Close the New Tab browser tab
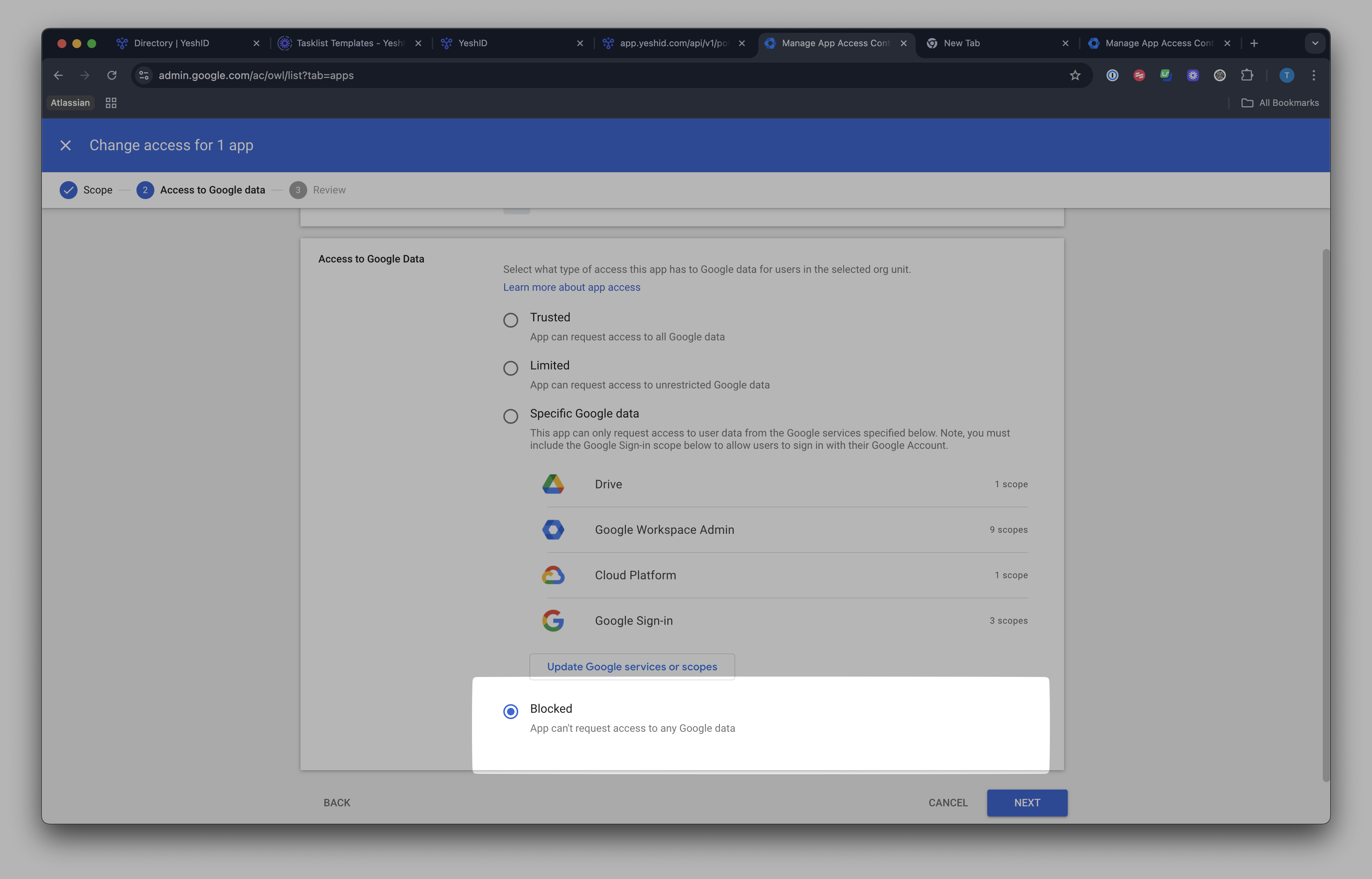Image resolution: width=1372 pixels, height=879 pixels. click(x=1065, y=43)
